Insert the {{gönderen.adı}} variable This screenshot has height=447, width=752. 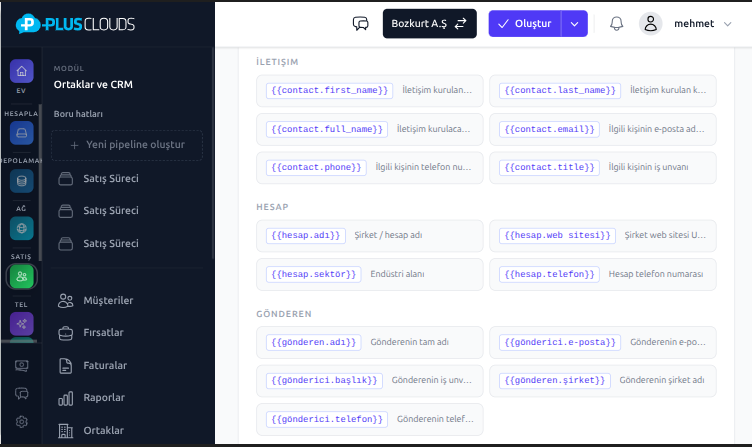[314, 342]
